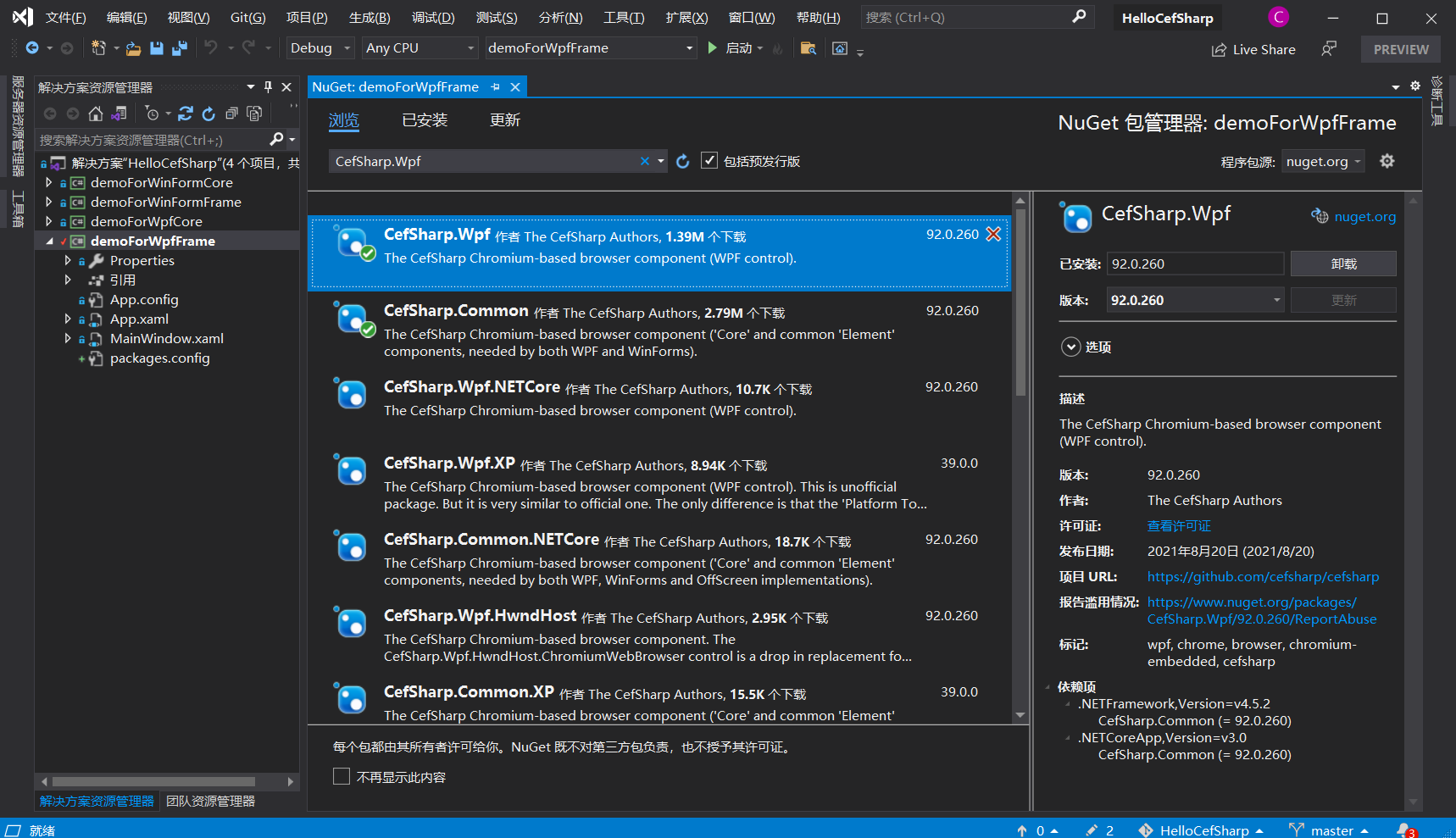Image resolution: width=1456 pixels, height=838 pixels.
Task: Switch to the updates tab 更新
Action: (x=505, y=120)
